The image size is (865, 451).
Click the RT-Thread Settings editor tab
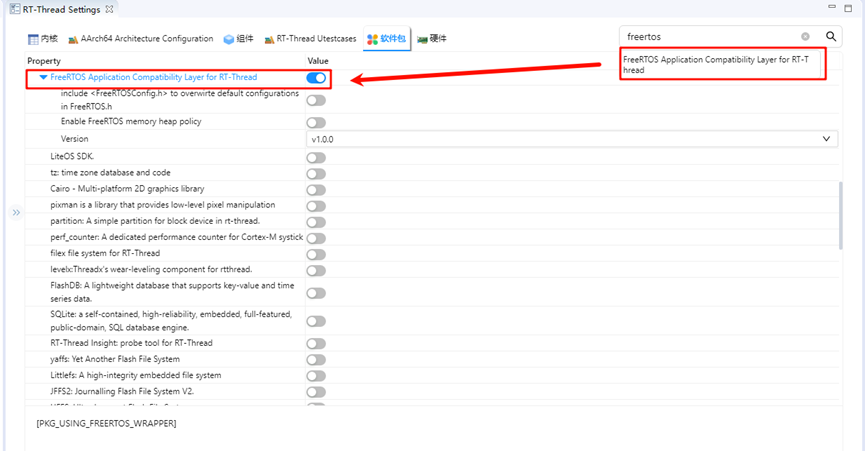pyautogui.click(x=61, y=9)
